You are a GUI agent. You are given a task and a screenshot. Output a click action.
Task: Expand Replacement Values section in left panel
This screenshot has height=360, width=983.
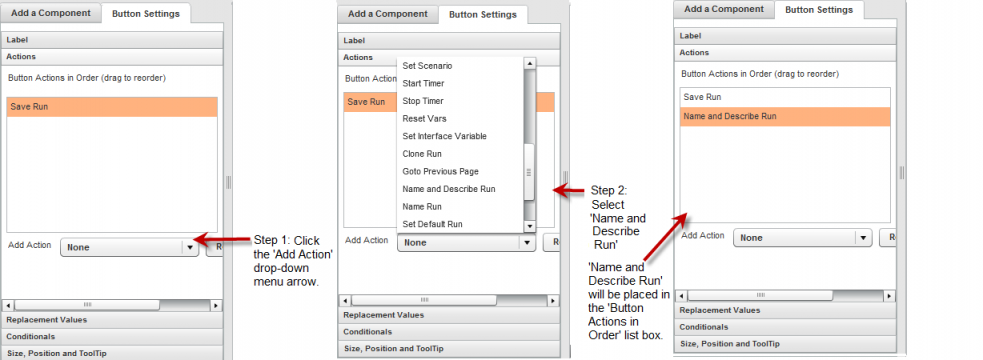(112, 319)
